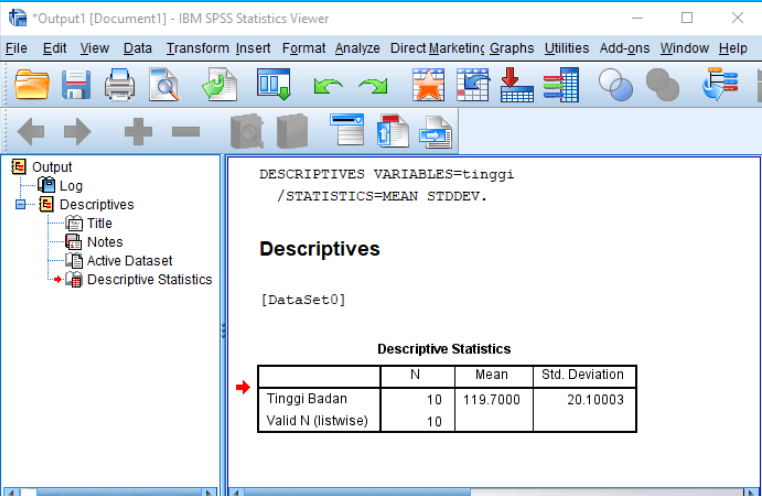Image resolution: width=762 pixels, height=496 pixels.
Task: Insert a heading with the heading icon
Action: tap(347, 130)
